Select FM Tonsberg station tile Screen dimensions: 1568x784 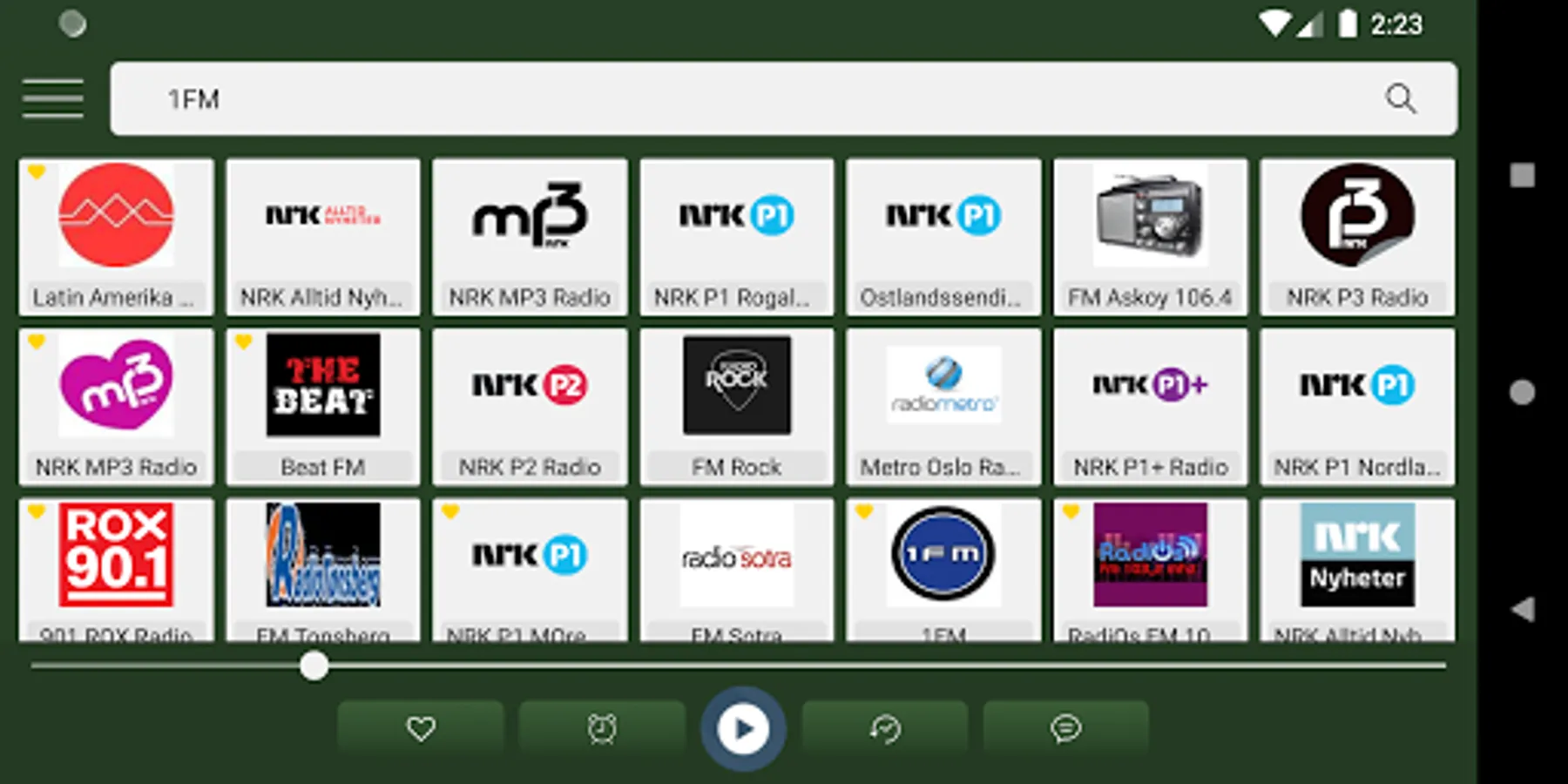pos(323,570)
